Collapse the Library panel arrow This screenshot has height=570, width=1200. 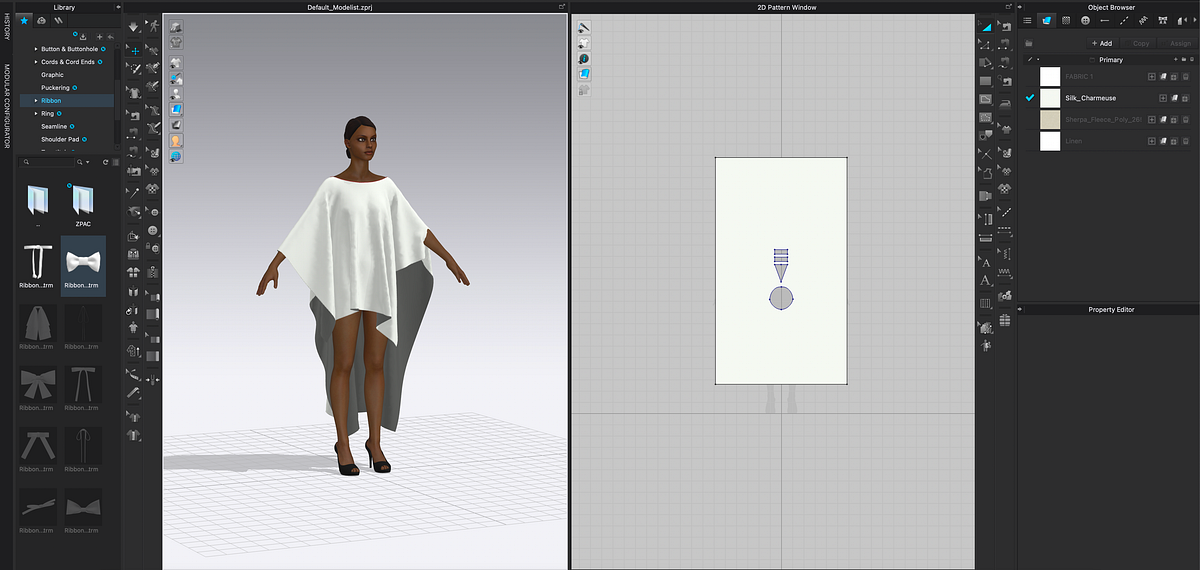[118, 7]
